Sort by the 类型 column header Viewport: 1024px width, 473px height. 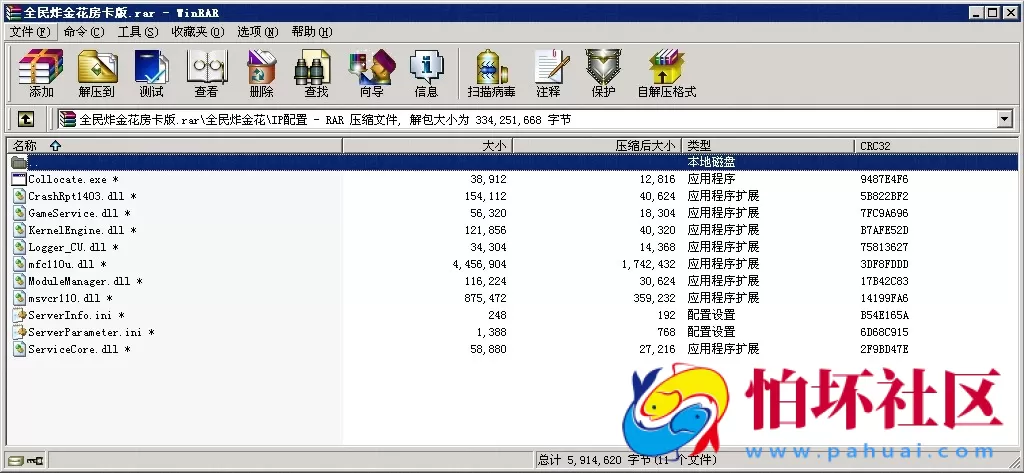768,146
